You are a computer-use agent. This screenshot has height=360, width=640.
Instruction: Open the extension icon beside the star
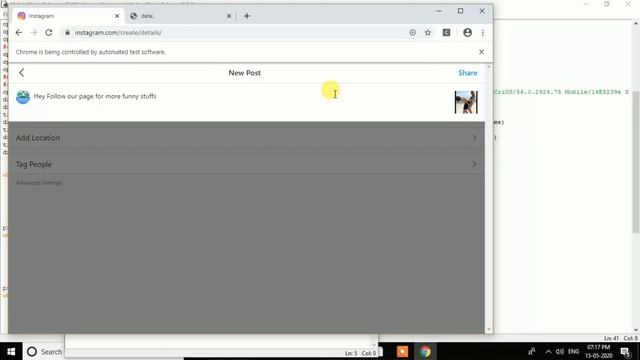click(x=446, y=33)
